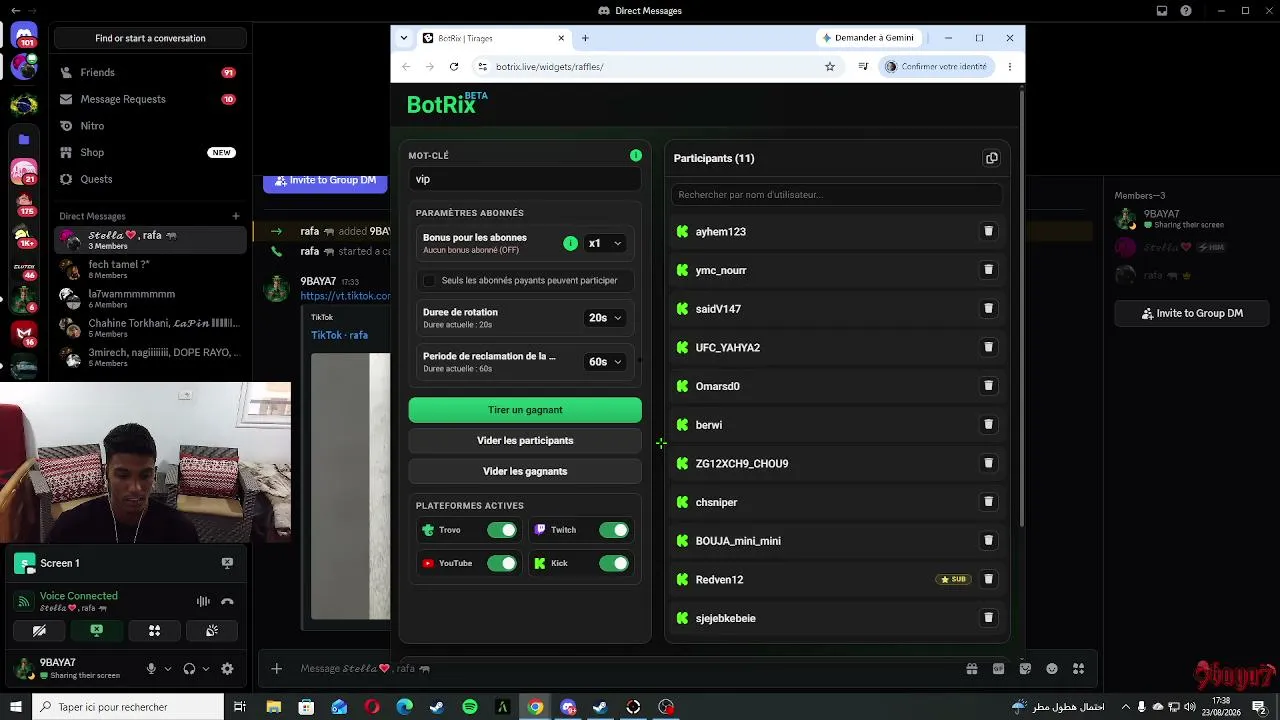Bookmark this page with the star icon

830,67
